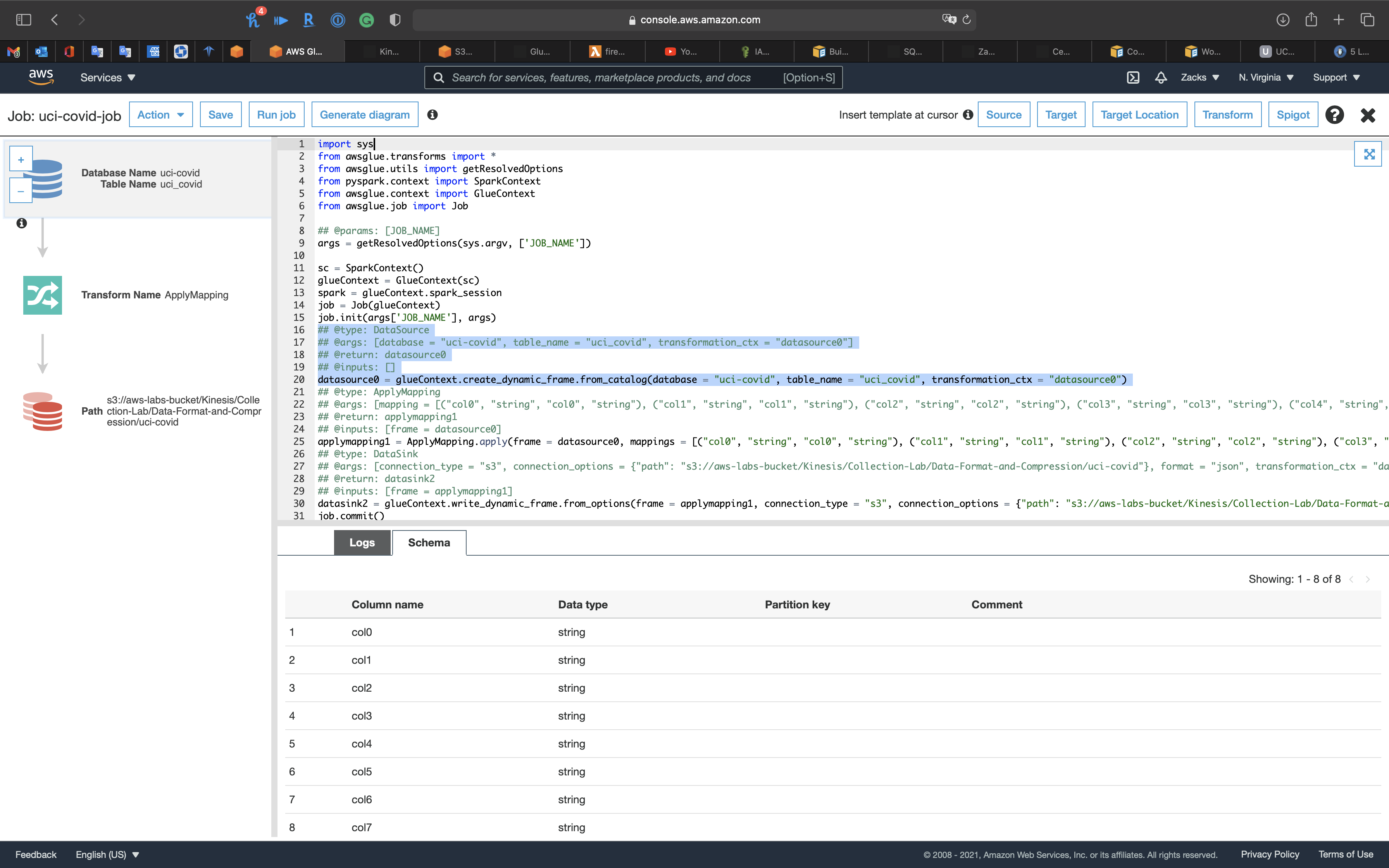The height and width of the screenshot is (868, 1389).
Task: Click the AWS logo home icon
Action: pyautogui.click(x=41, y=77)
